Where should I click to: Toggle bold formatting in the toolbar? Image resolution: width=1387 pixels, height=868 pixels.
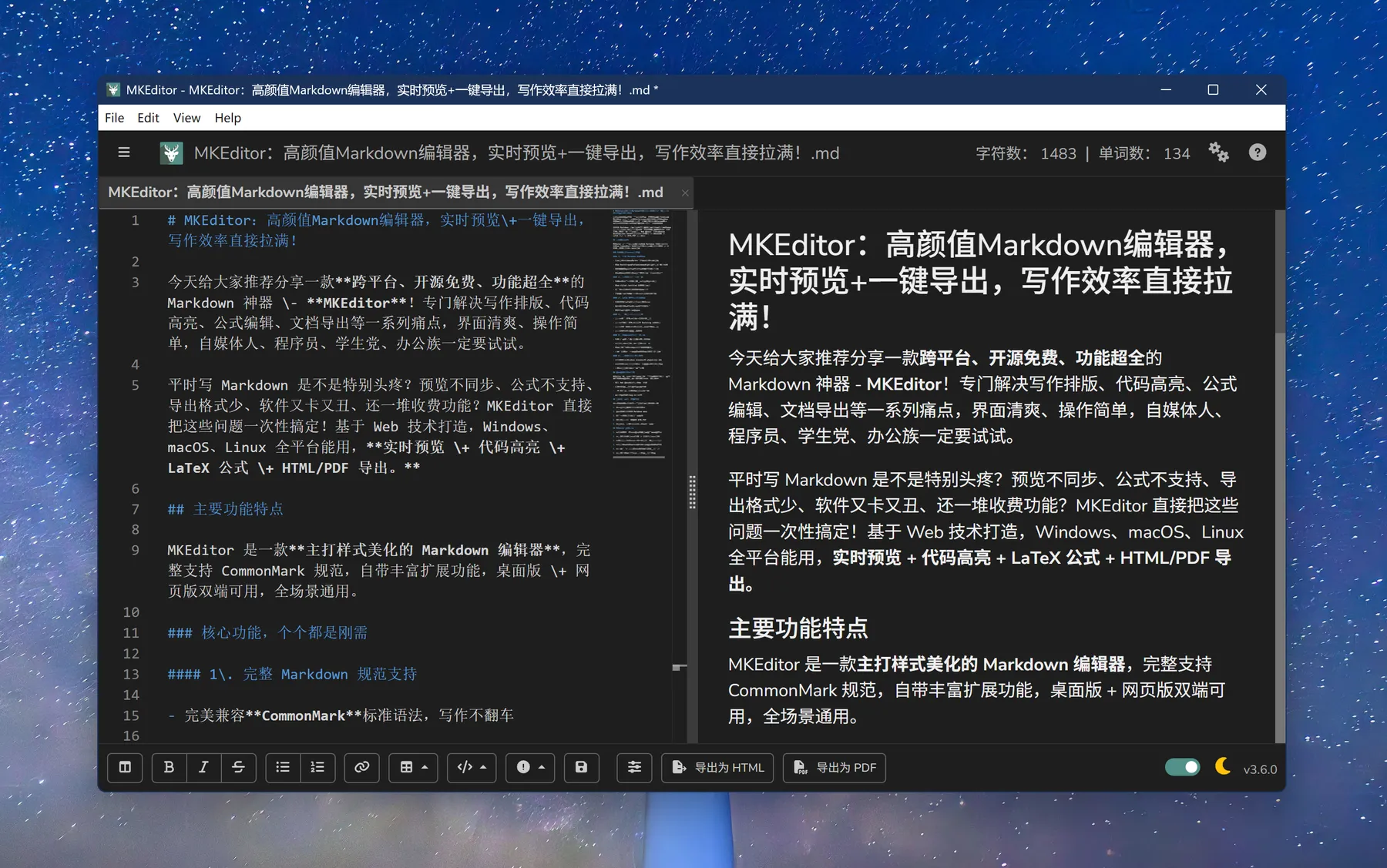pyautogui.click(x=169, y=767)
